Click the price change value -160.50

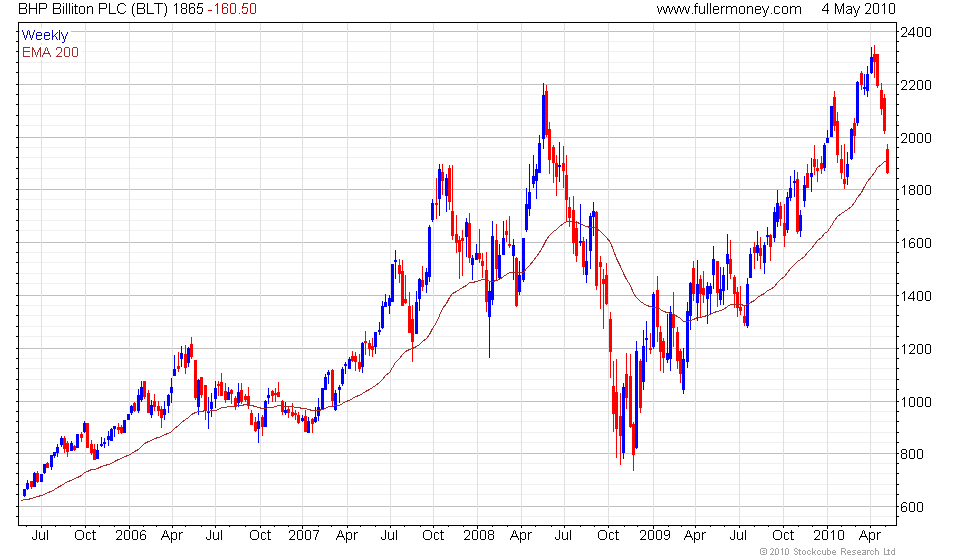coord(232,9)
